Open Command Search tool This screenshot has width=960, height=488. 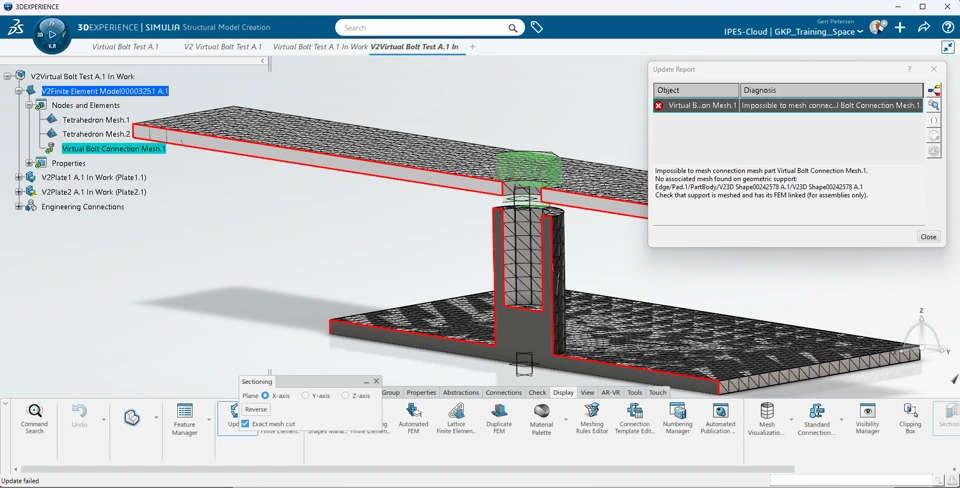[x=35, y=419]
